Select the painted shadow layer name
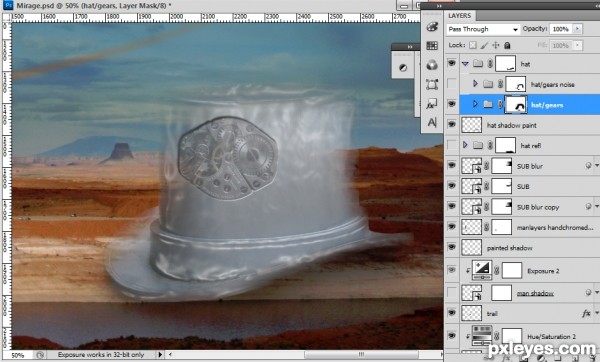 [509, 248]
